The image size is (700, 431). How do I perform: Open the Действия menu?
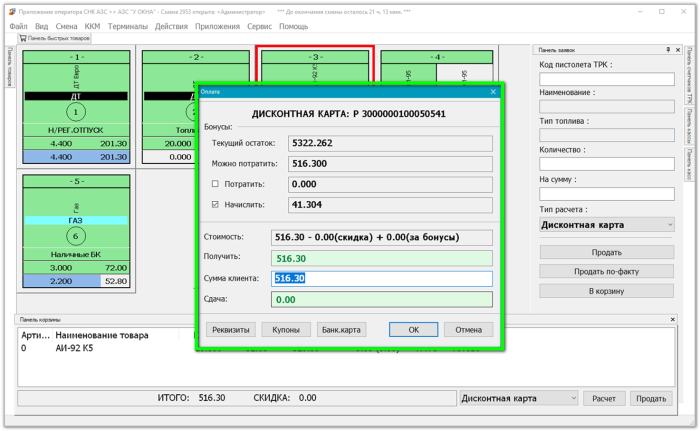171,26
